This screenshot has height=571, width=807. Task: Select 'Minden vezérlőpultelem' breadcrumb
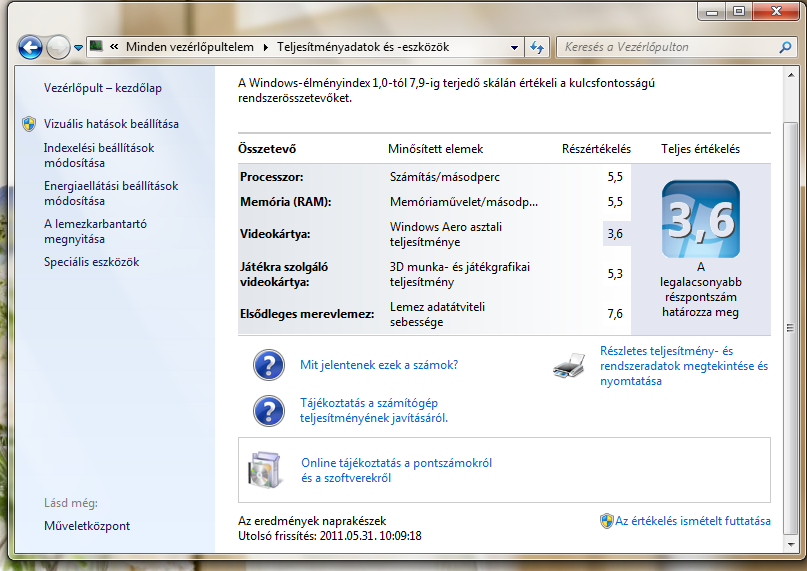tap(190, 47)
